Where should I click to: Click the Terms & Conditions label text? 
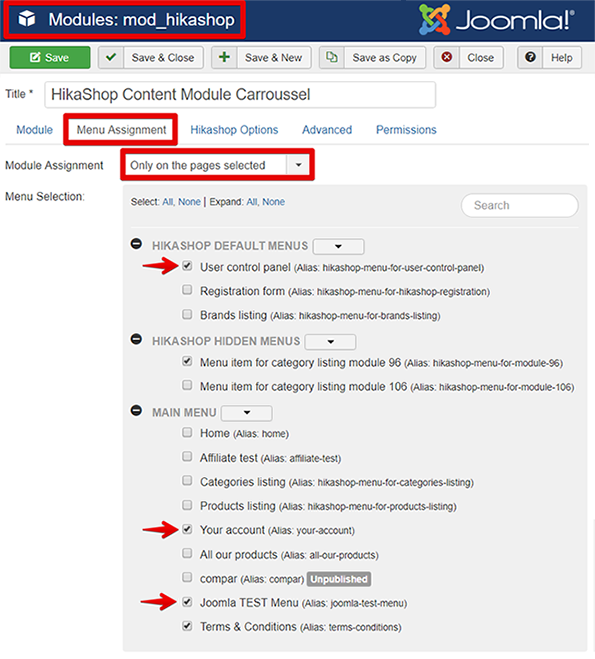click(248, 627)
